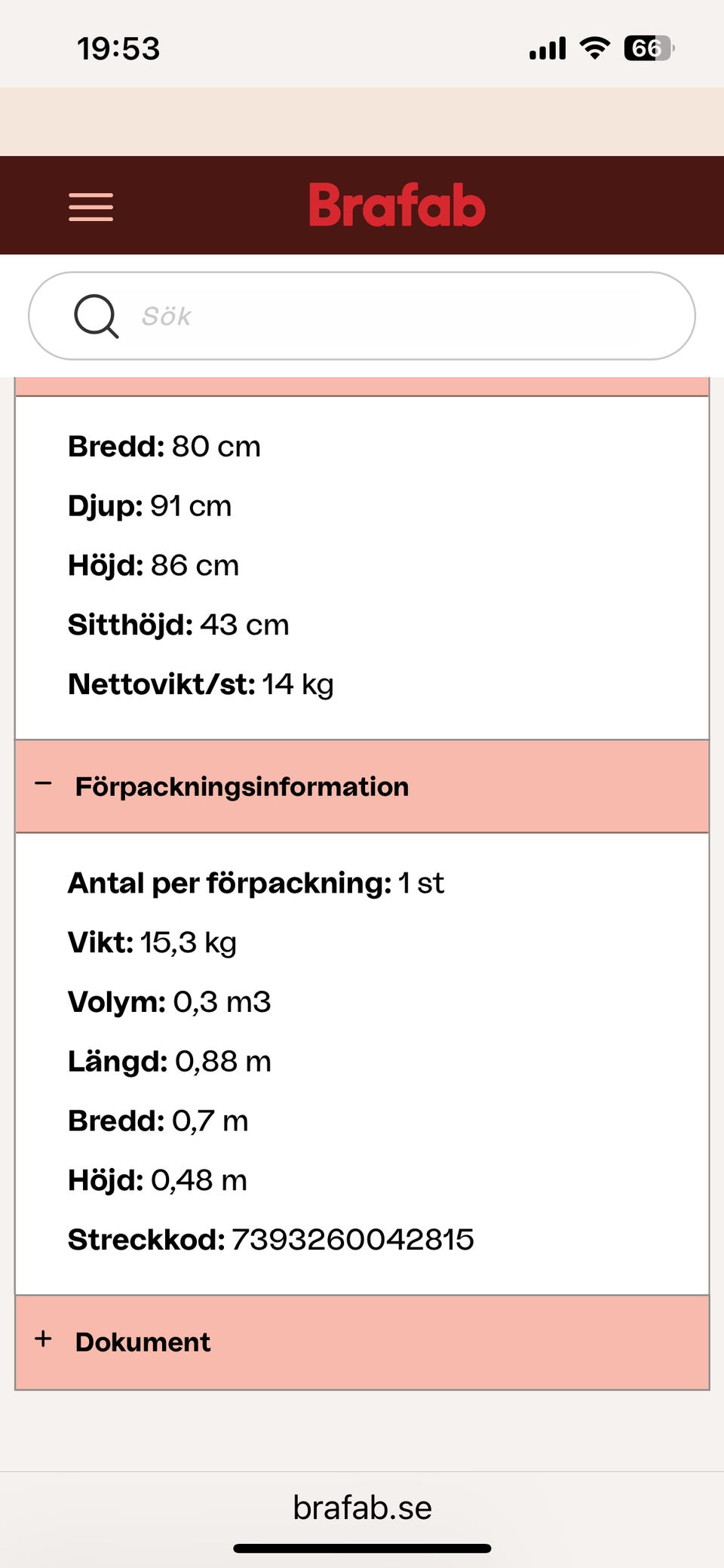
Task: Tap the cellular signal bars icon
Action: [548, 49]
